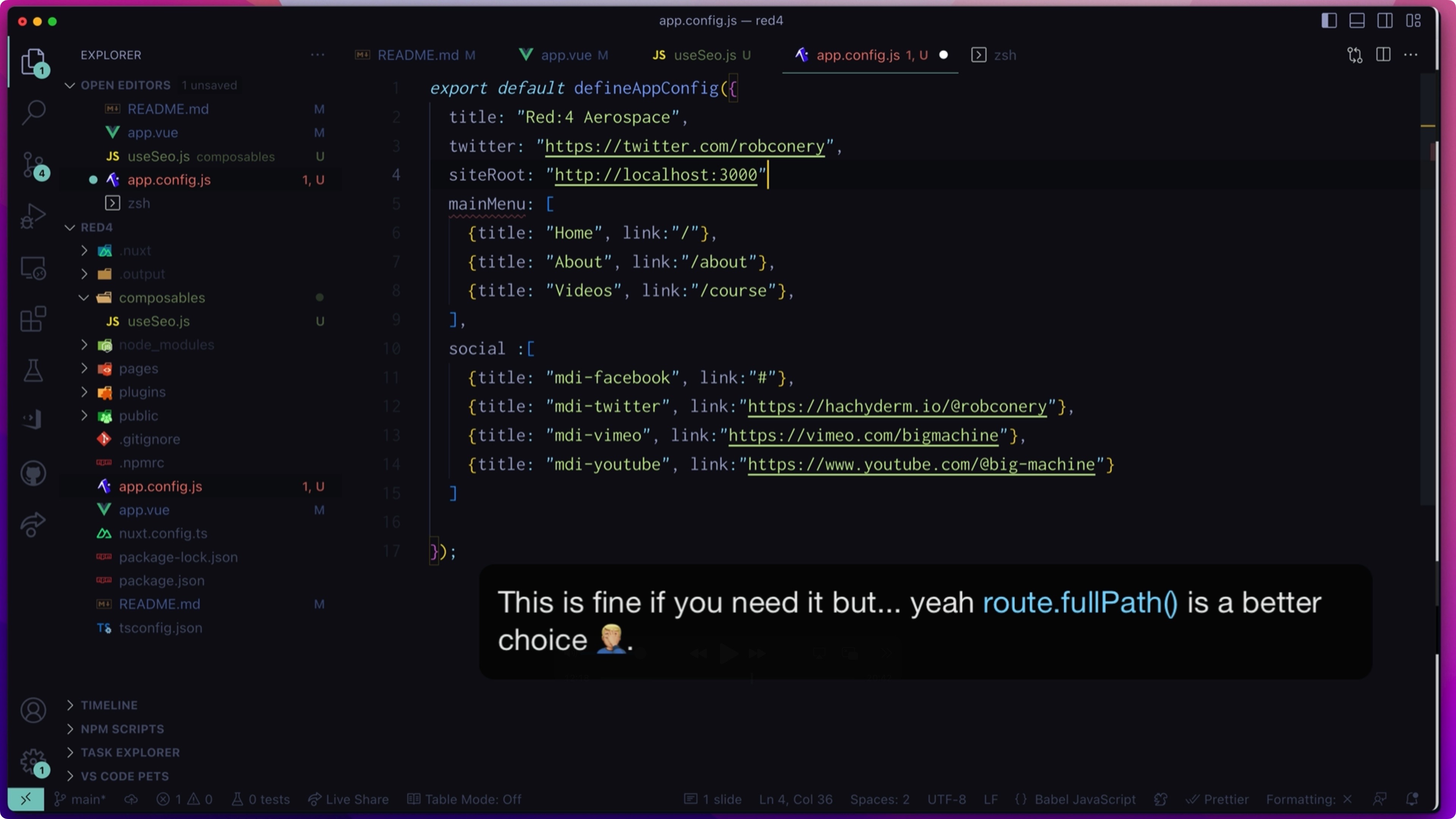The width and height of the screenshot is (1456, 819).
Task: Toggle the bottom panel layout icon
Action: 1357,21
